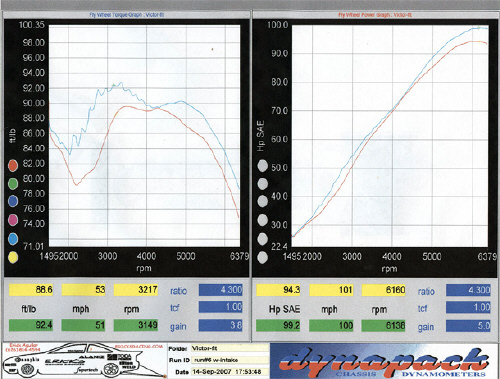Click the Folder field Victor-fit
This screenshot has height=379, width=500.
230,348
